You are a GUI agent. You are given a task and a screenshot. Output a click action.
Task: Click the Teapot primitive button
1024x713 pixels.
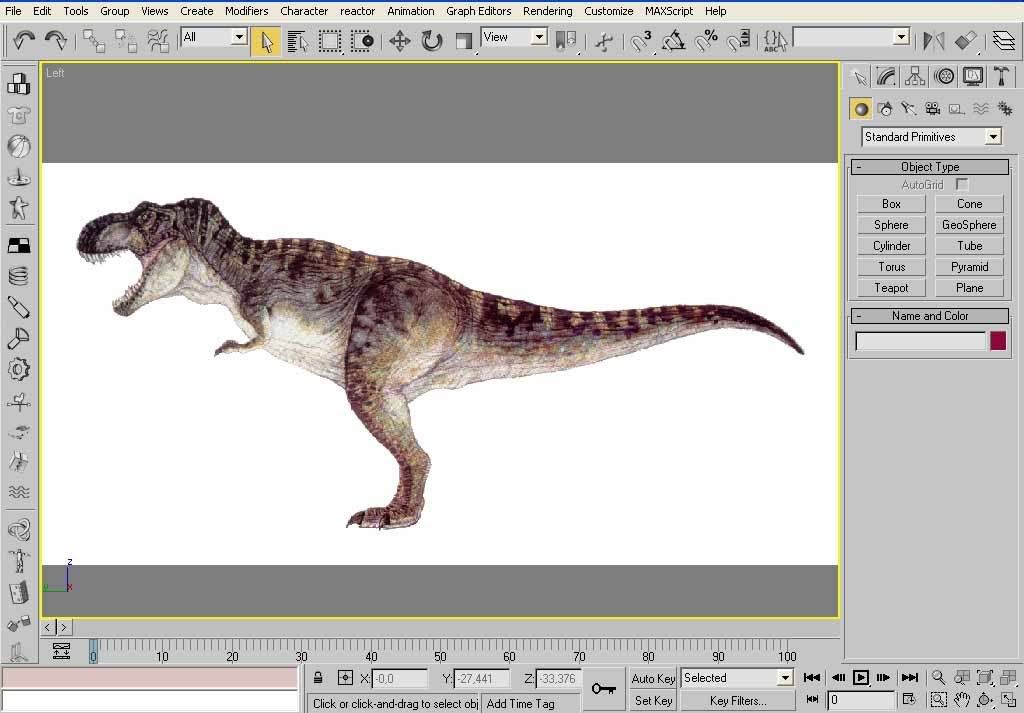pos(891,288)
